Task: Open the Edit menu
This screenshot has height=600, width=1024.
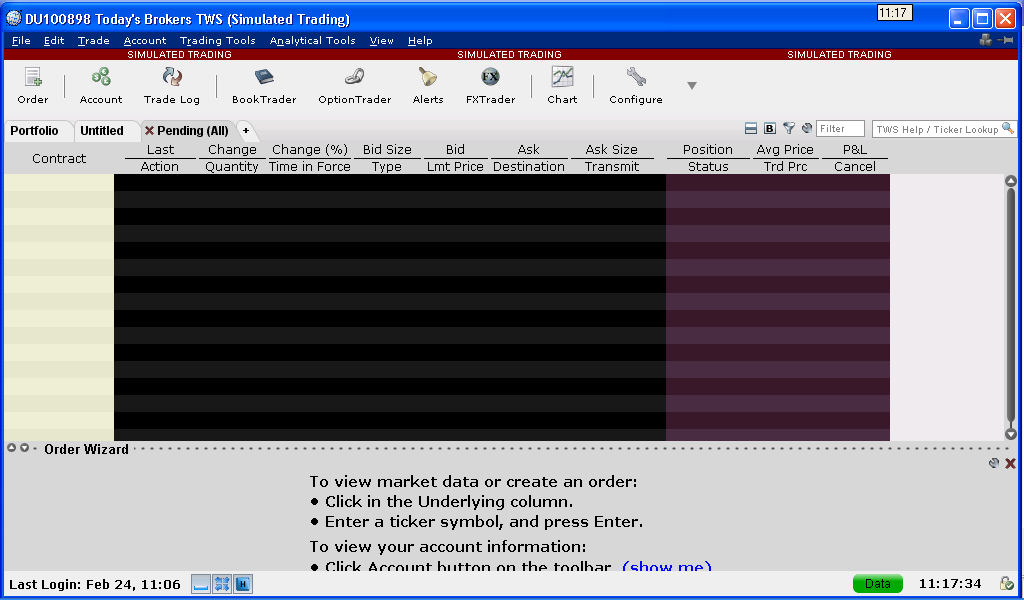Action: 54,40
